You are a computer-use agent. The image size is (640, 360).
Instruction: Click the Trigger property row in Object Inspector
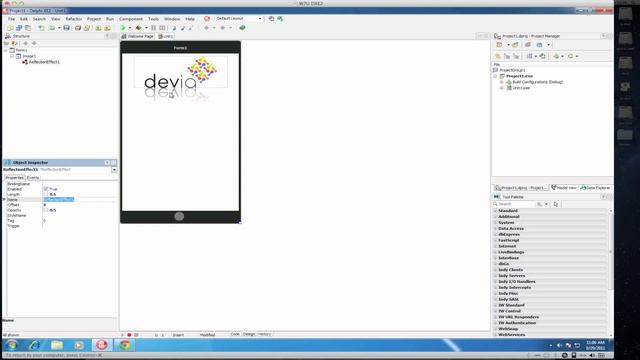(x=62, y=226)
